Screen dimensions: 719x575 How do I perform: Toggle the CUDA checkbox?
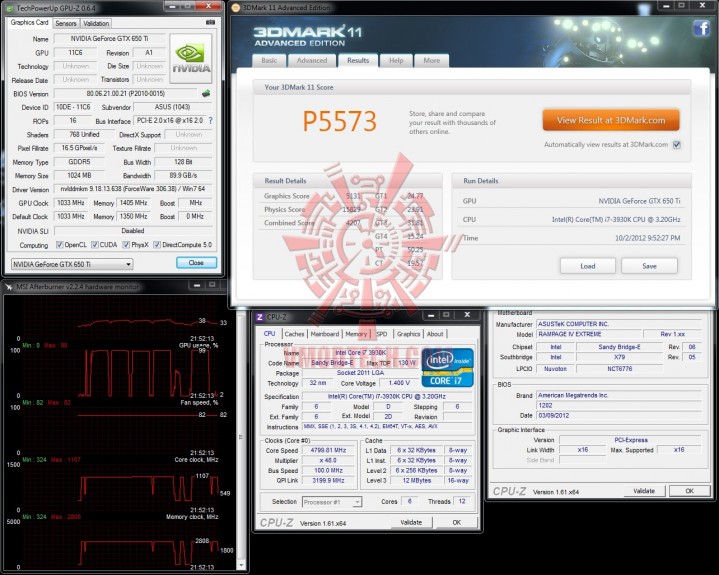(95, 245)
